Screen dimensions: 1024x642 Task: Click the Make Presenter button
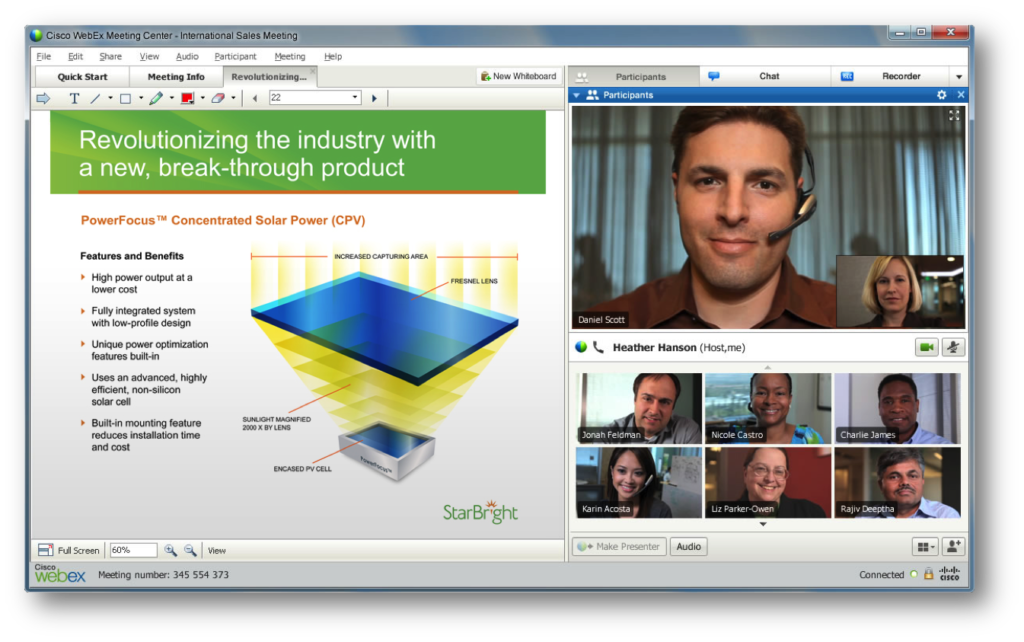618,546
